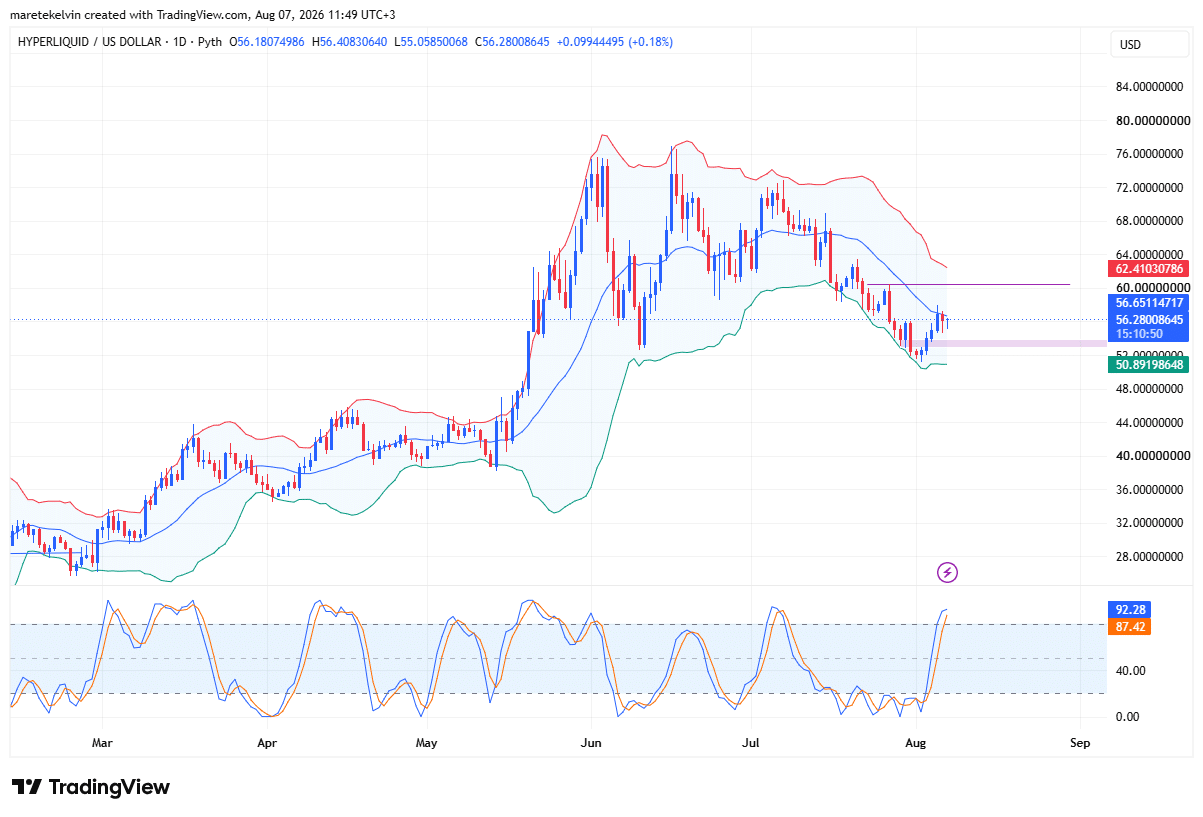This screenshot has width=1203, height=817.
Task: Click the 28.00000000 price axis label
Action: pos(1150,557)
